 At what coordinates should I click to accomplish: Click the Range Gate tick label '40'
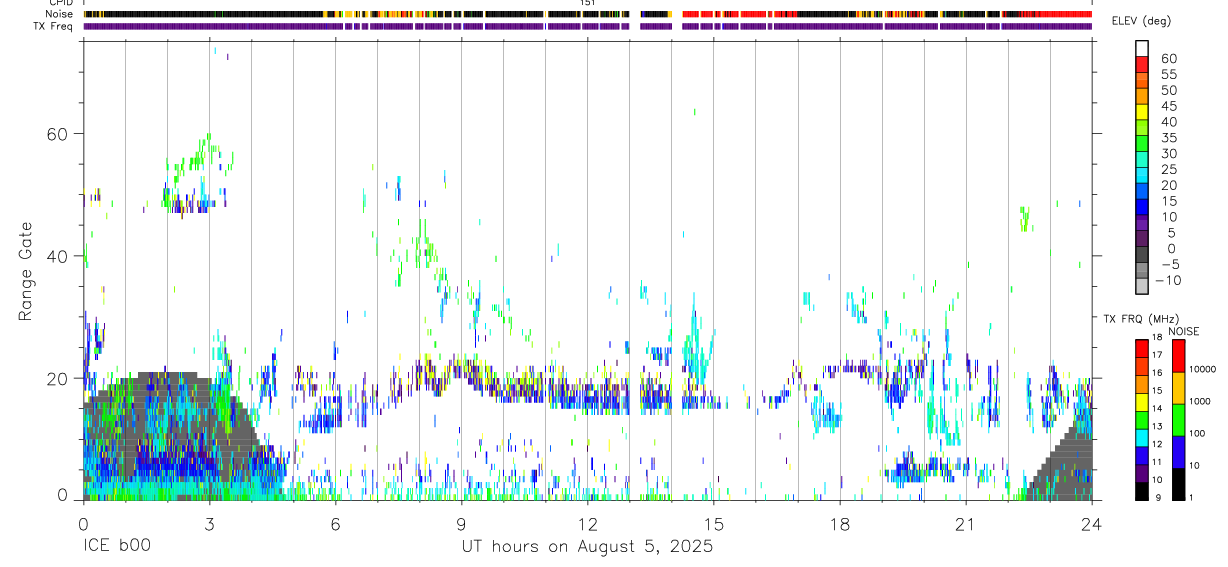pos(59,256)
